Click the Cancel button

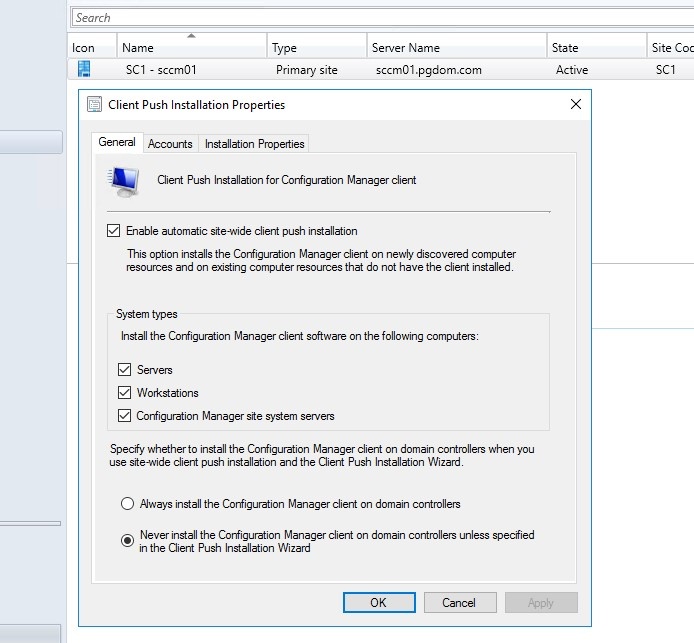coord(459,603)
